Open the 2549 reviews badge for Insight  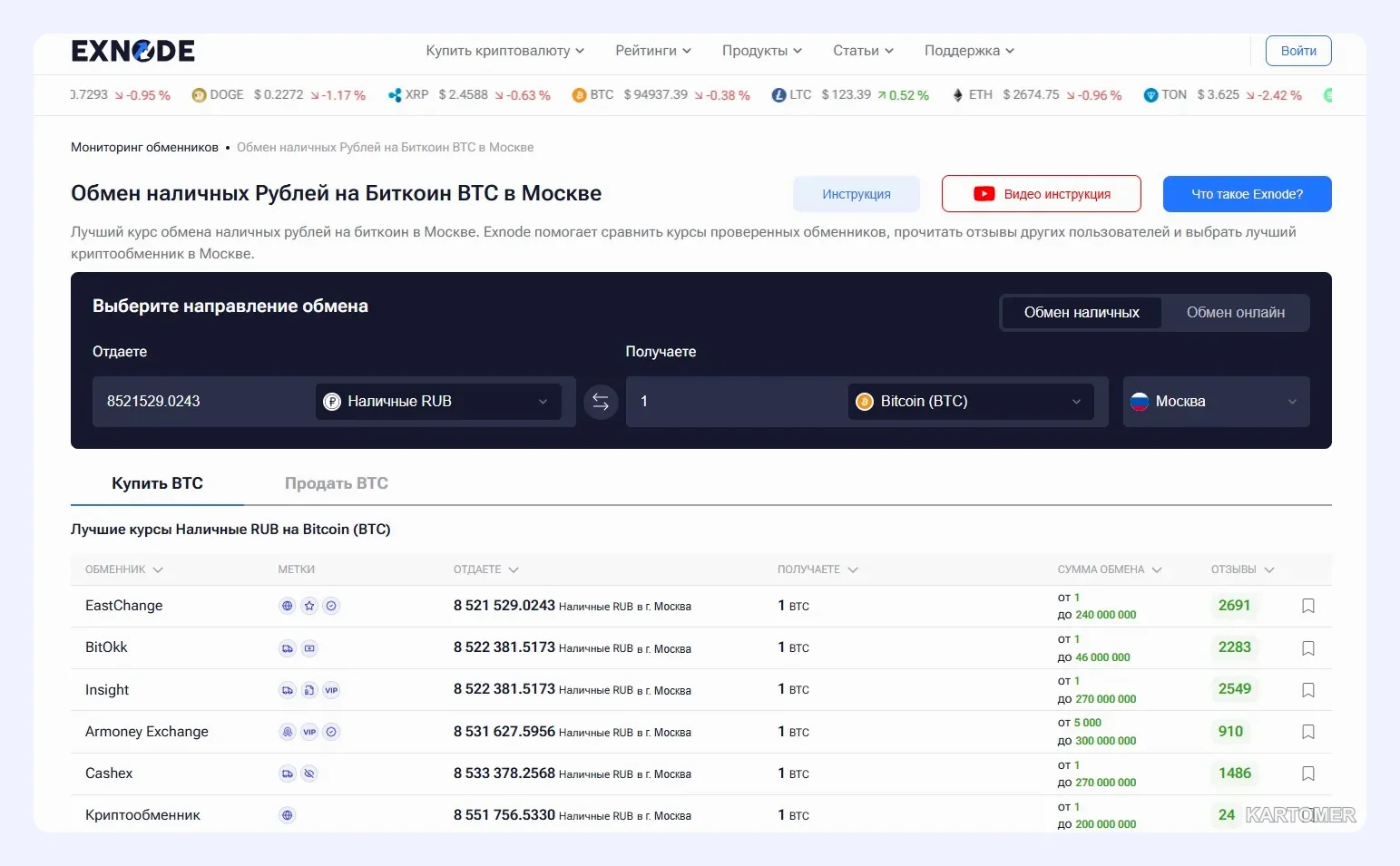tap(1234, 689)
